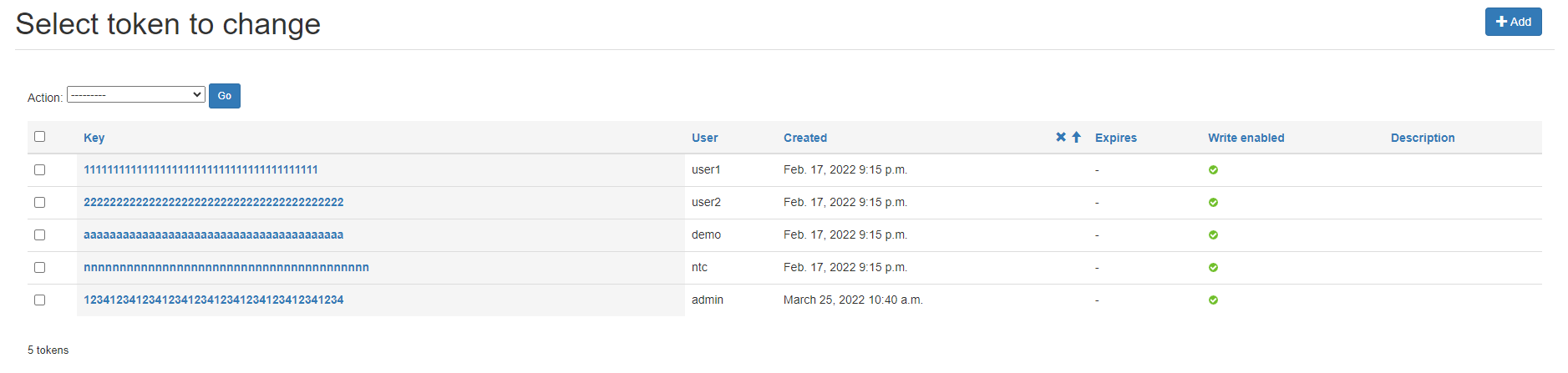Screen dimensions: 1568x373
Task: Open the nnnn token key link
Action: click(226, 267)
